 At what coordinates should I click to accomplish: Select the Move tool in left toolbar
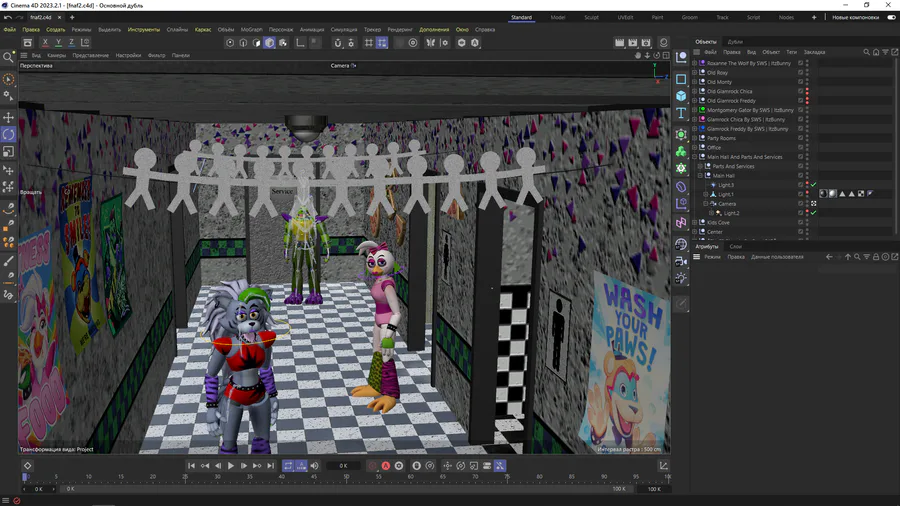tap(9, 118)
